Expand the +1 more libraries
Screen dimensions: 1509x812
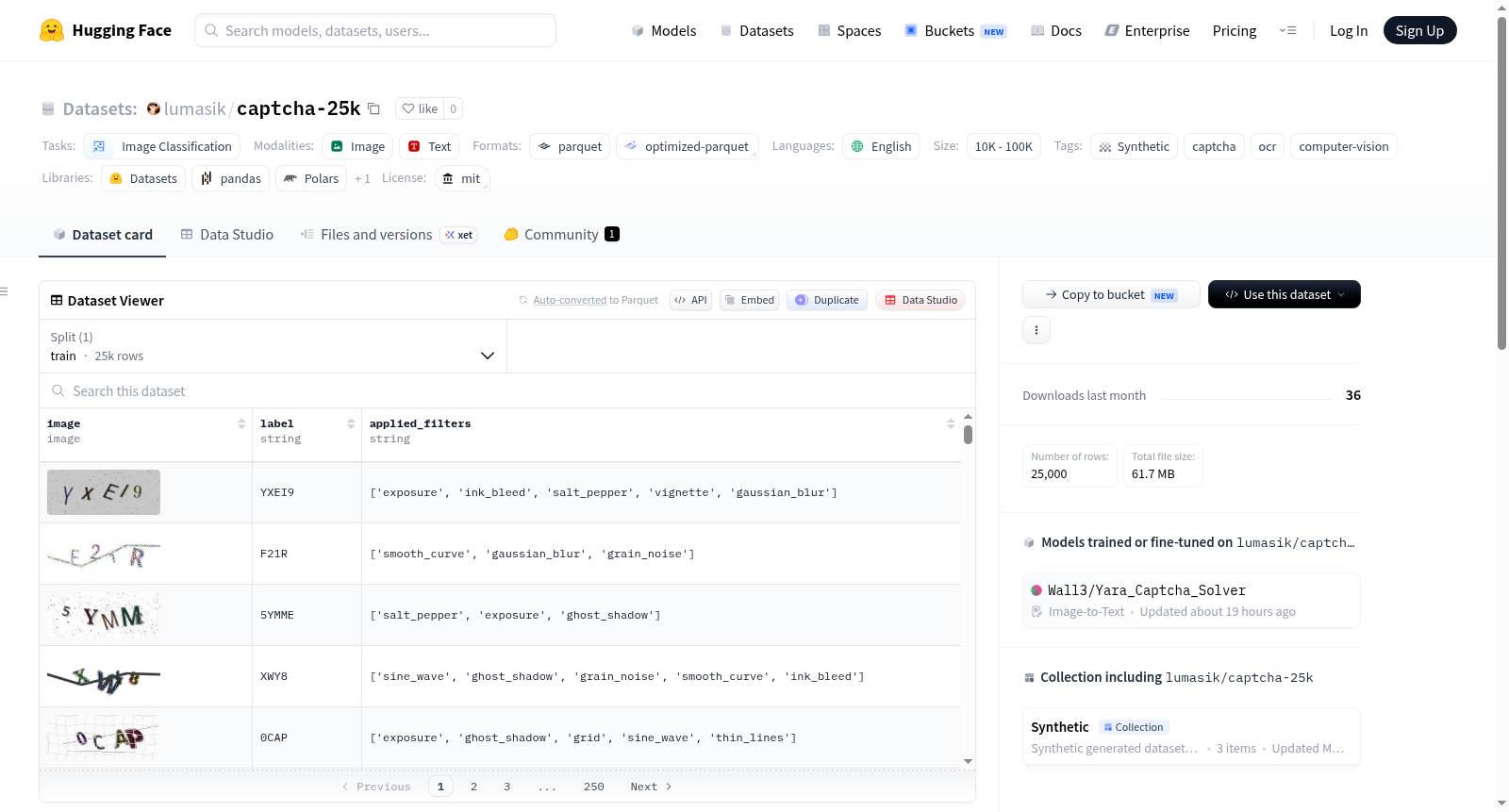[x=362, y=178]
